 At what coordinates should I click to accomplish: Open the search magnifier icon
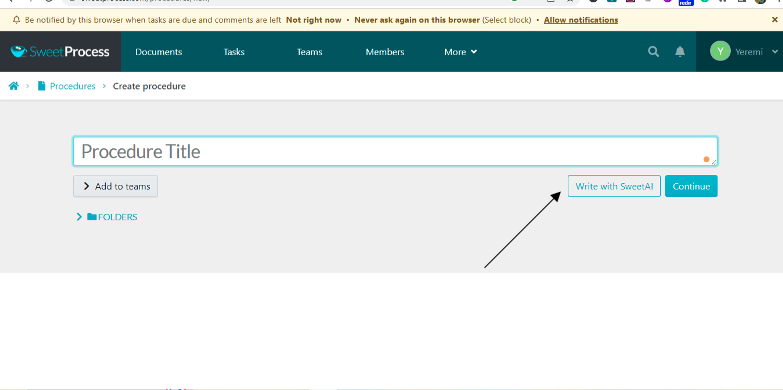tap(653, 51)
